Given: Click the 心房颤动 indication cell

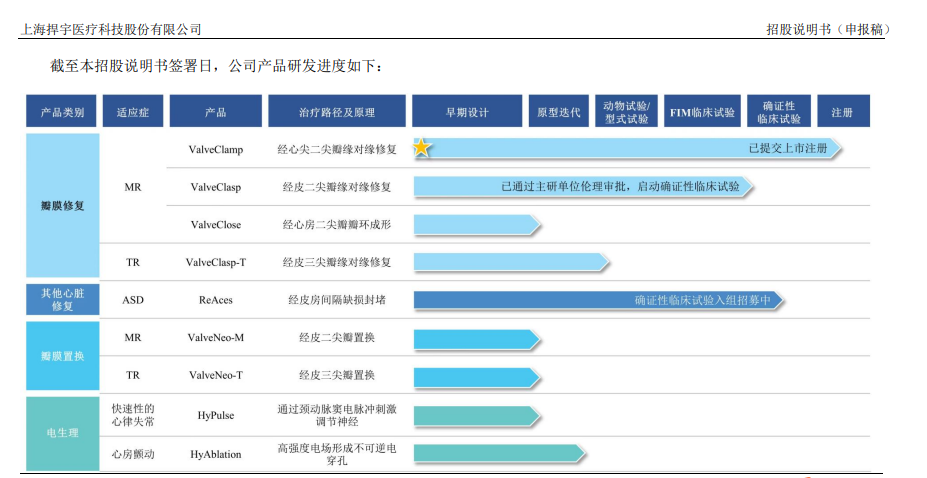Looking at the screenshot, I should click(132, 454).
